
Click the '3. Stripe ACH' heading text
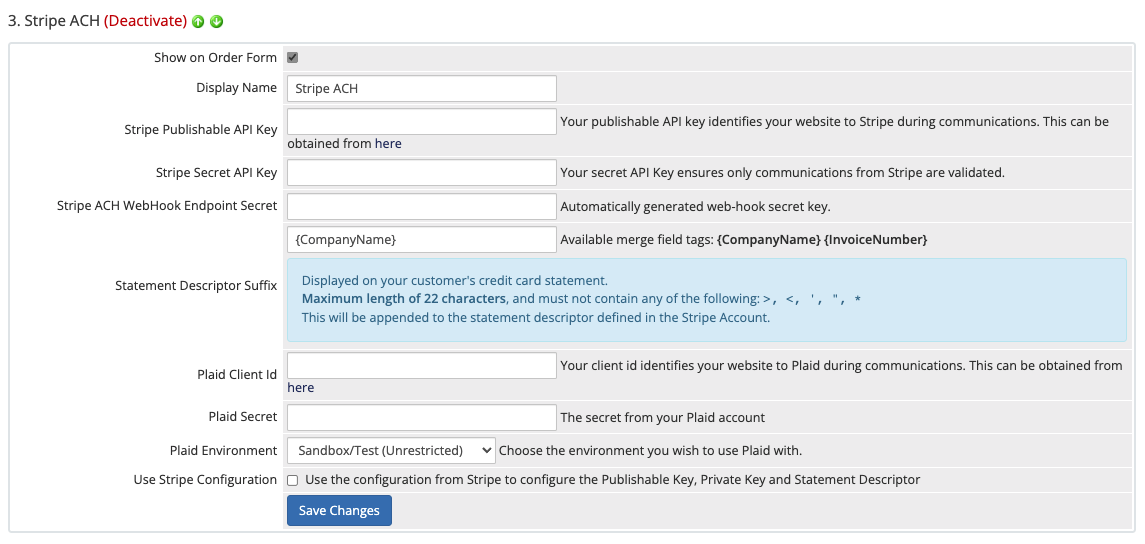point(54,21)
